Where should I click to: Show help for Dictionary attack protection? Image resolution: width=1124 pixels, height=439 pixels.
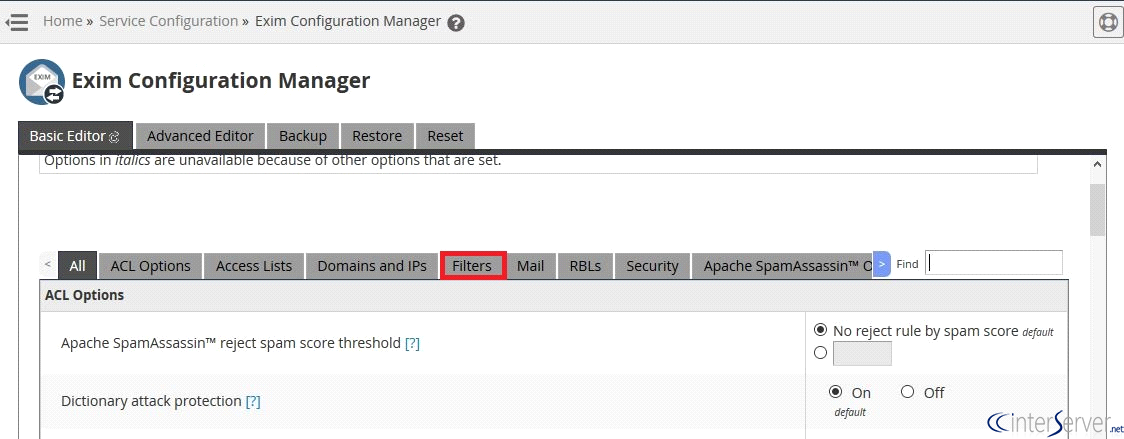coord(253,401)
